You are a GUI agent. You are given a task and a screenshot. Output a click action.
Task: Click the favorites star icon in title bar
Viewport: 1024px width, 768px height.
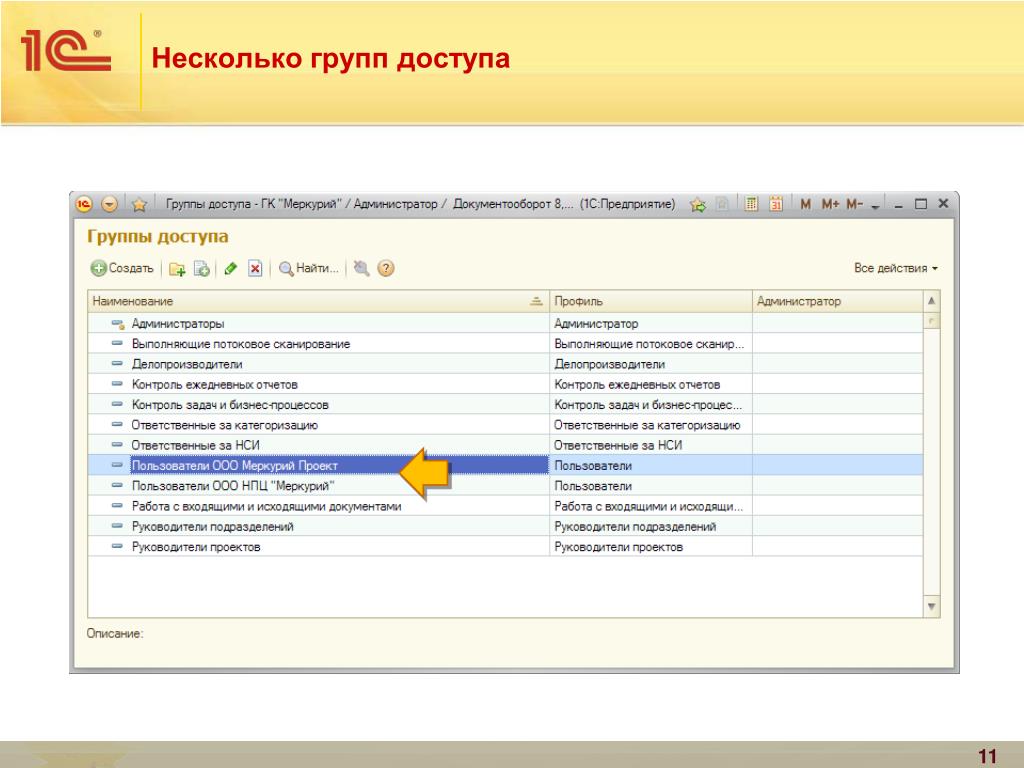tap(139, 205)
